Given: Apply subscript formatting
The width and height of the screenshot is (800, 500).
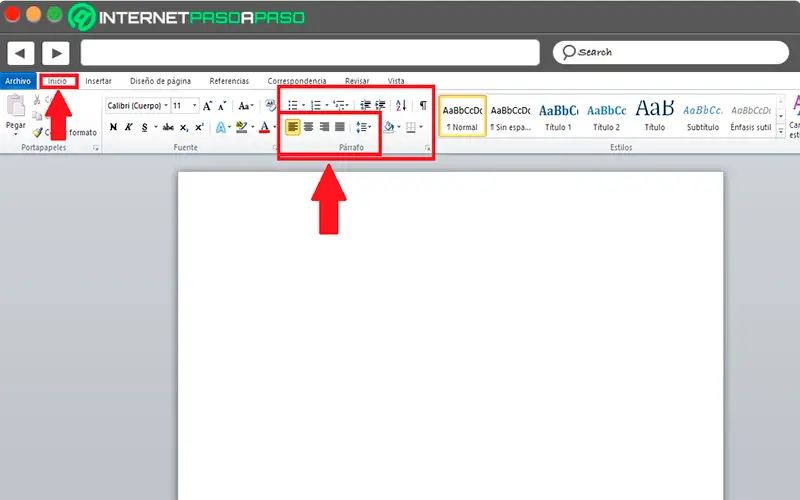Looking at the screenshot, I should coord(184,128).
